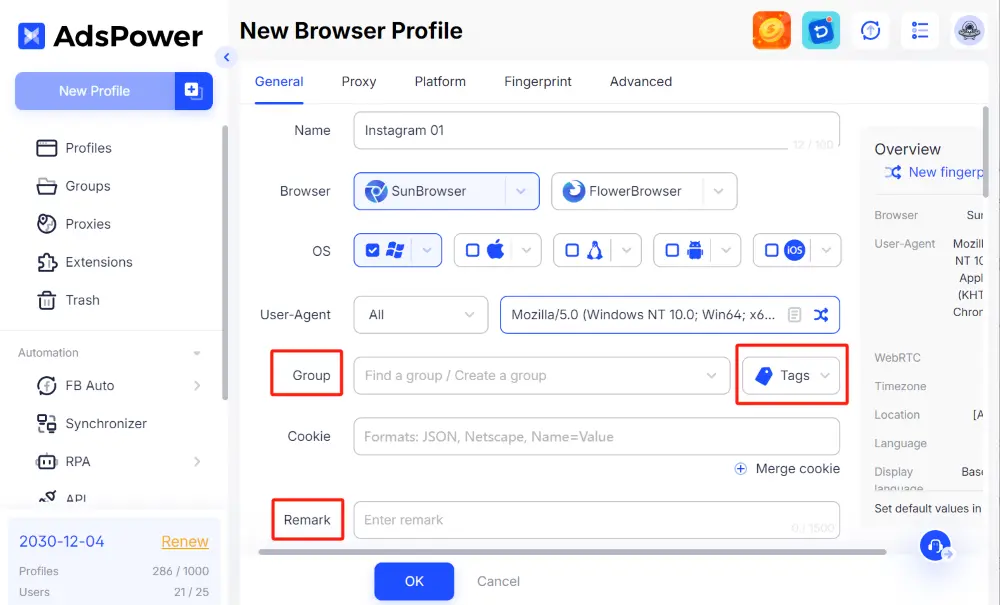The height and width of the screenshot is (605, 1000).
Task: Toggle the Linux OS checkbox
Action: [572, 250]
